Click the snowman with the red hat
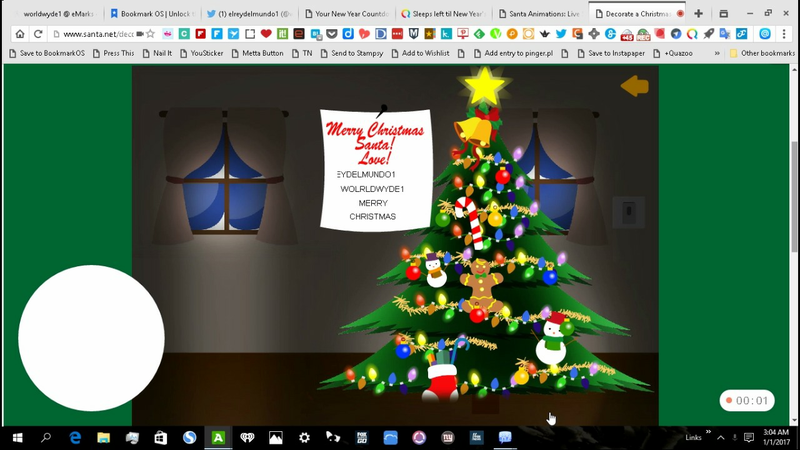800x450 pixels. click(x=551, y=338)
